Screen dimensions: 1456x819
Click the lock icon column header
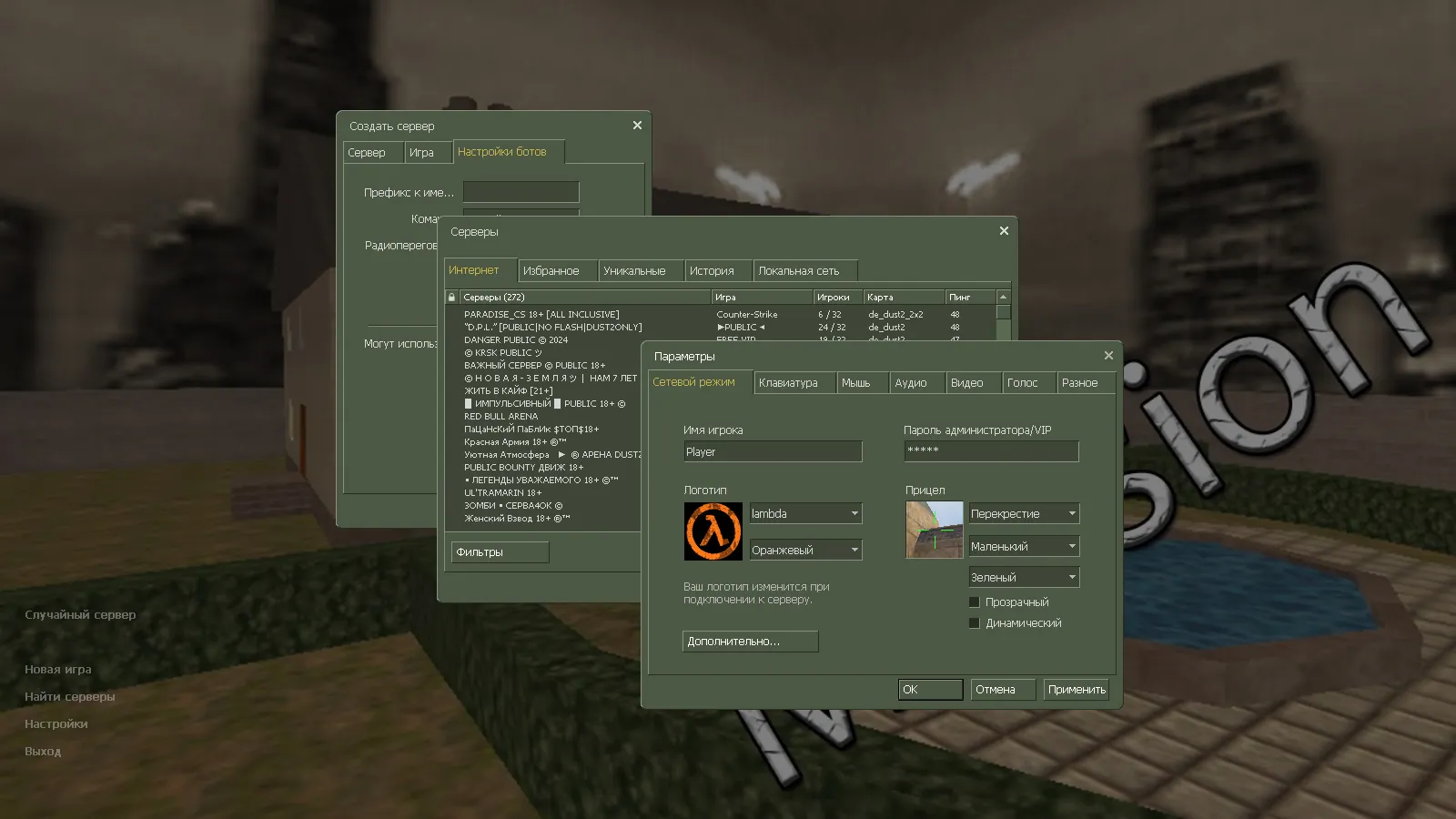451,298
